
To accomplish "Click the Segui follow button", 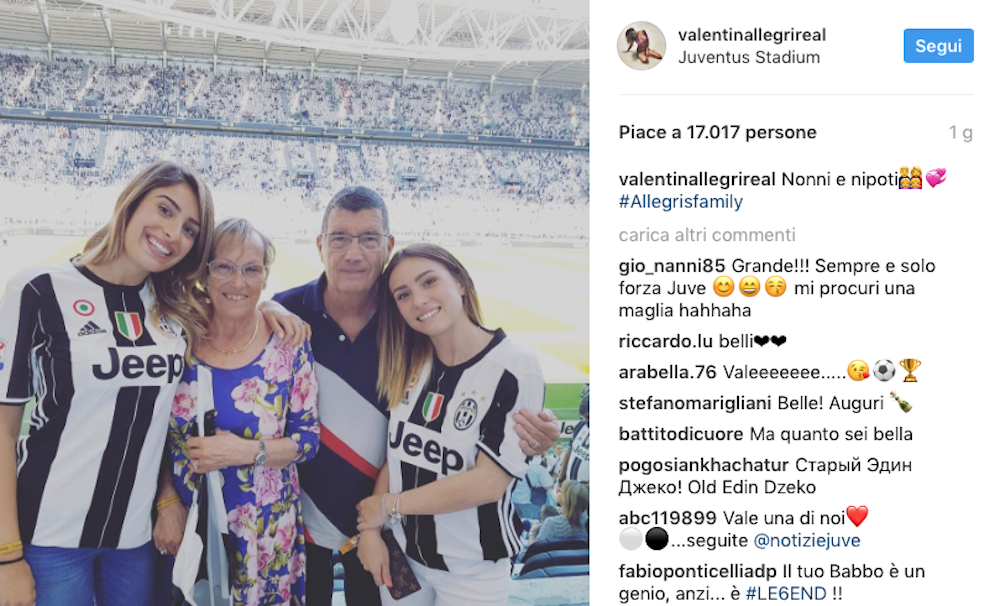I will pos(938,46).
